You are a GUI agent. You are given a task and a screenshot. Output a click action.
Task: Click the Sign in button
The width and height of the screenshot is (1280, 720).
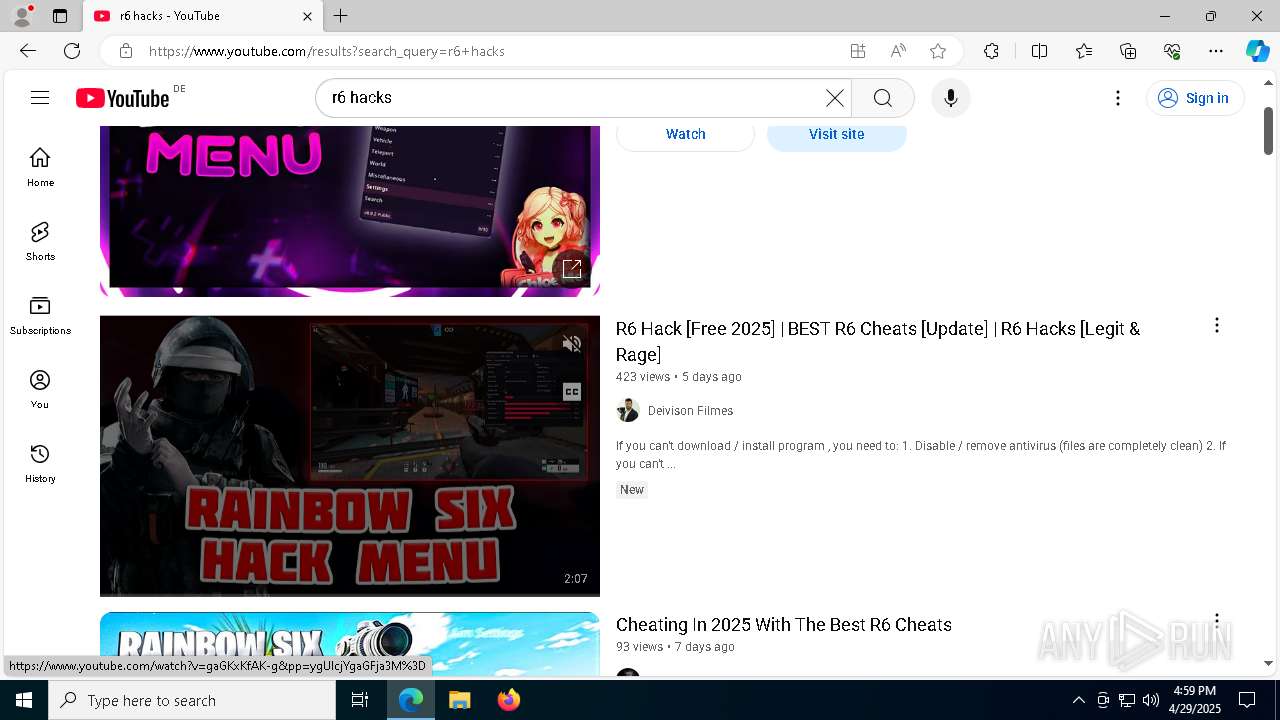tap(1195, 97)
